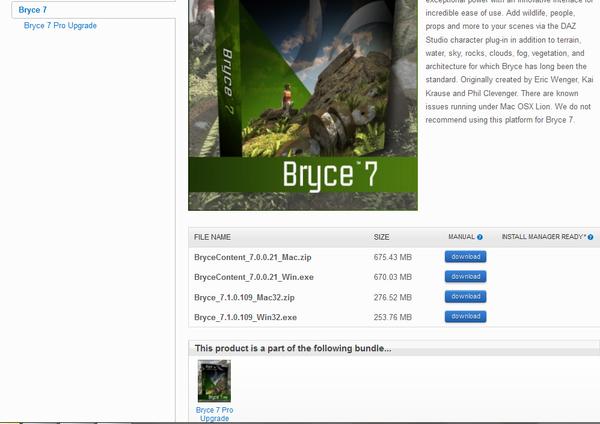Click the INSTALL MANAGER READY header label
Image resolution: width=600 pixels, height=424 pixels.
543,237
